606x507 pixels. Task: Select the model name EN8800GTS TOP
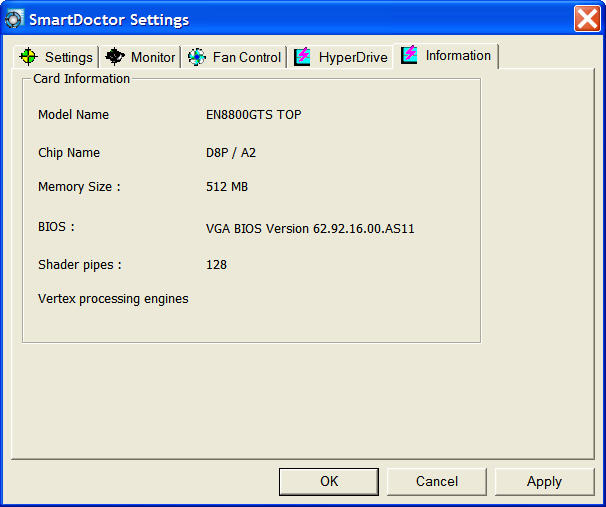(x=254, y=115)
